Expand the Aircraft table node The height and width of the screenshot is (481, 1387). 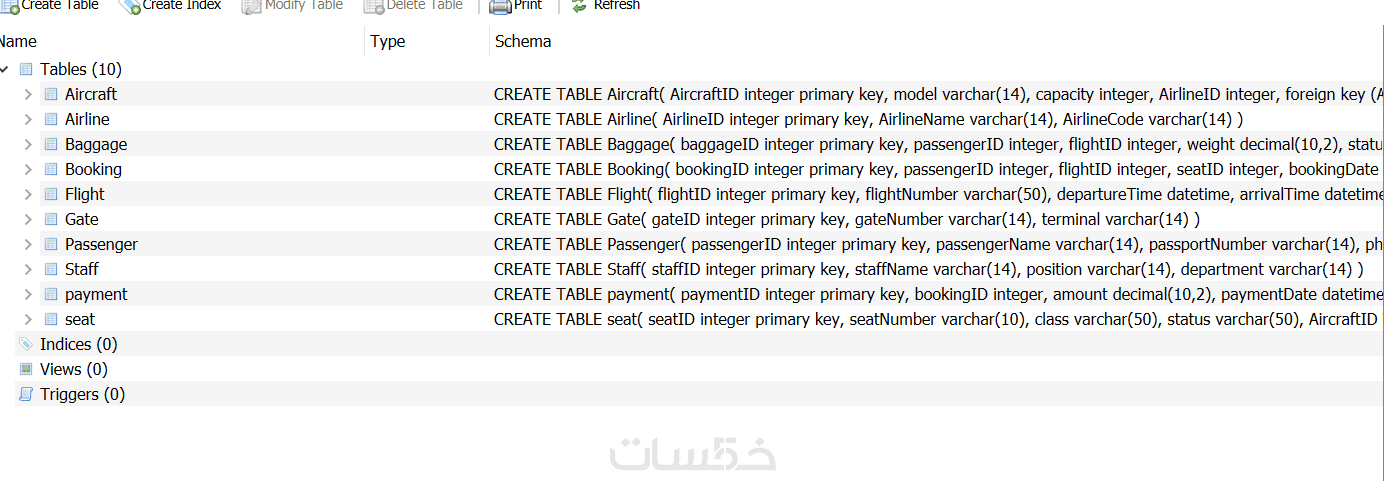coord(28,94)
